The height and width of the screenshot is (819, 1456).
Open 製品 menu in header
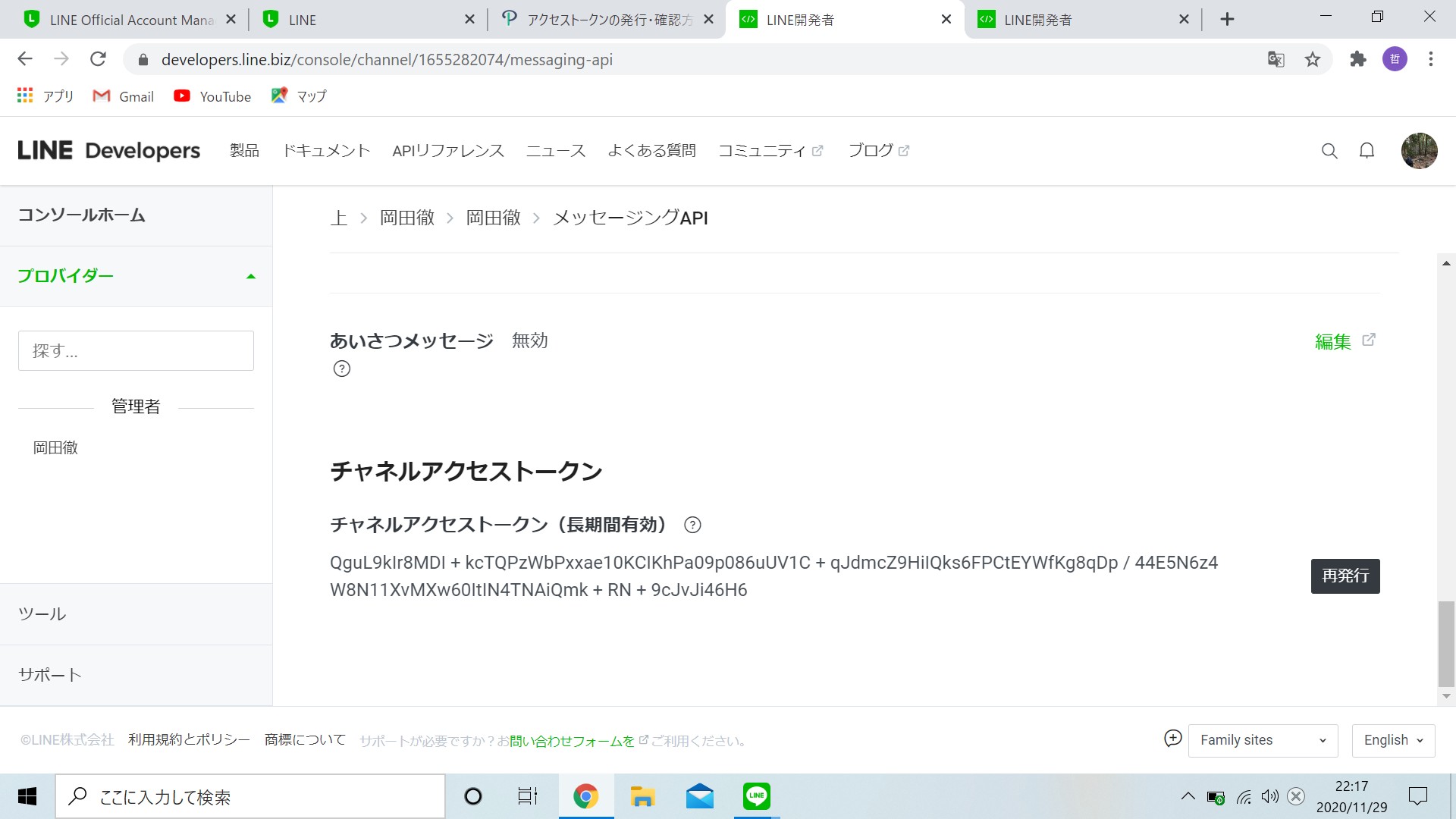coord(244,151)
